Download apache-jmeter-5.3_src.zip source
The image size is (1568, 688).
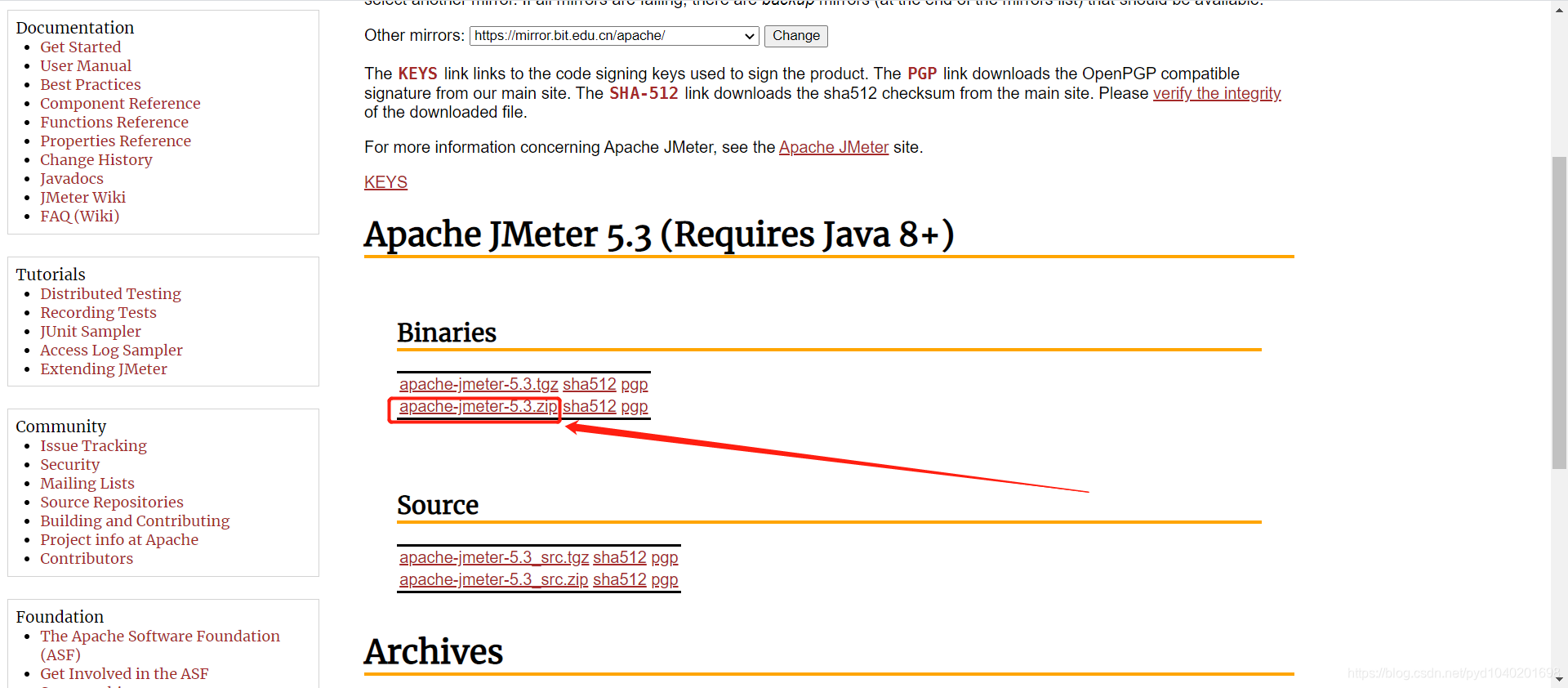[493, 579]
